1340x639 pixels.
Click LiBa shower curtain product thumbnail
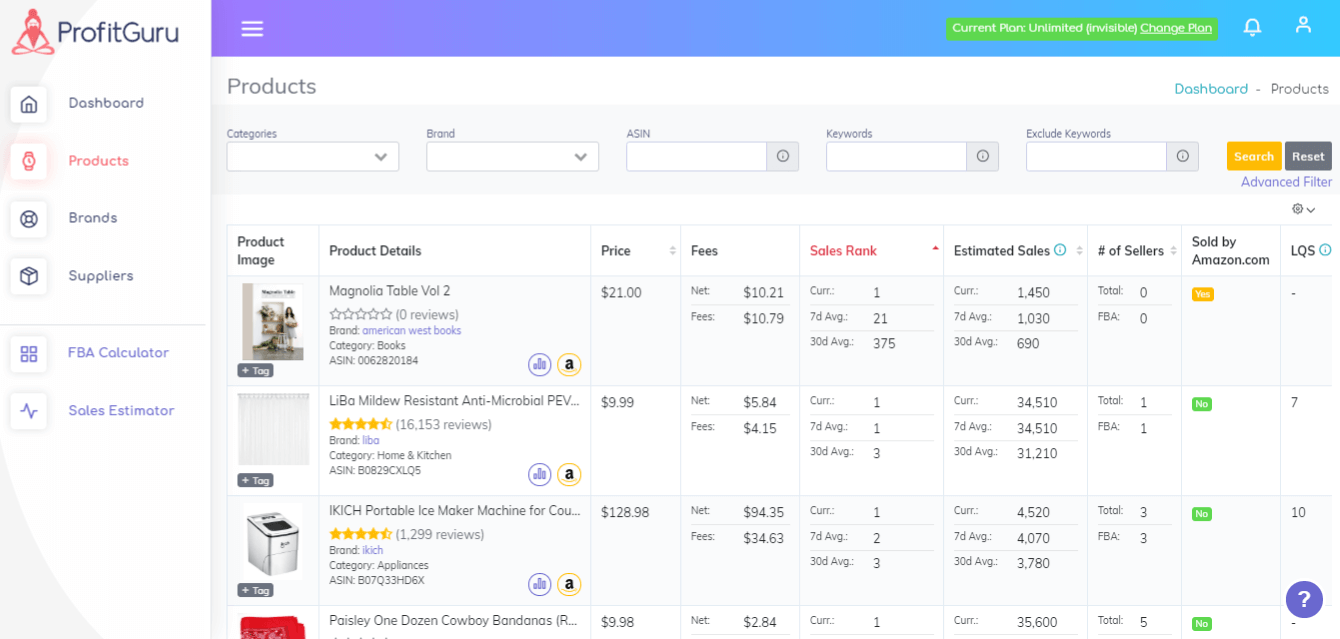(273, 429)
